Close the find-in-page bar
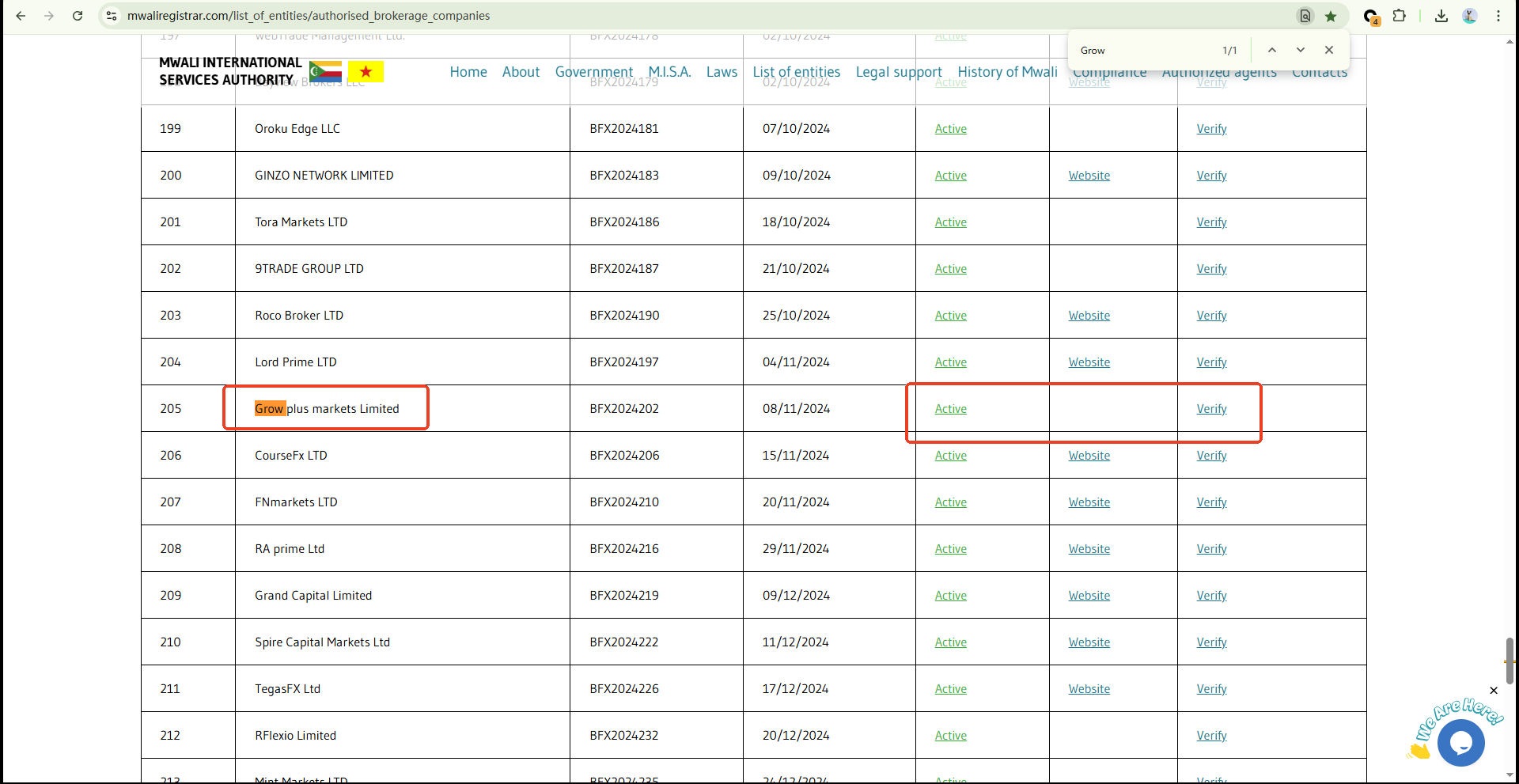The width and height of the screenshot is (1519, 784). coord(1329,50)
